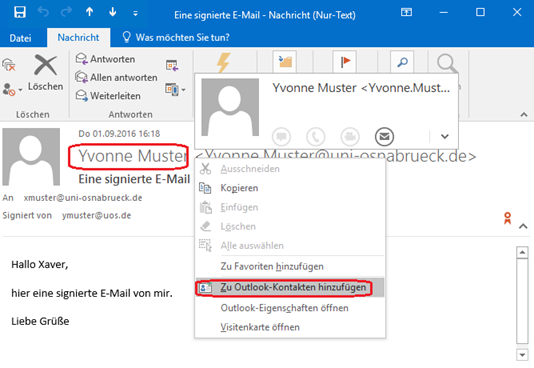Choose Zu Favoriten hinzufügen
534x368 pixels.
coord(290,267)
